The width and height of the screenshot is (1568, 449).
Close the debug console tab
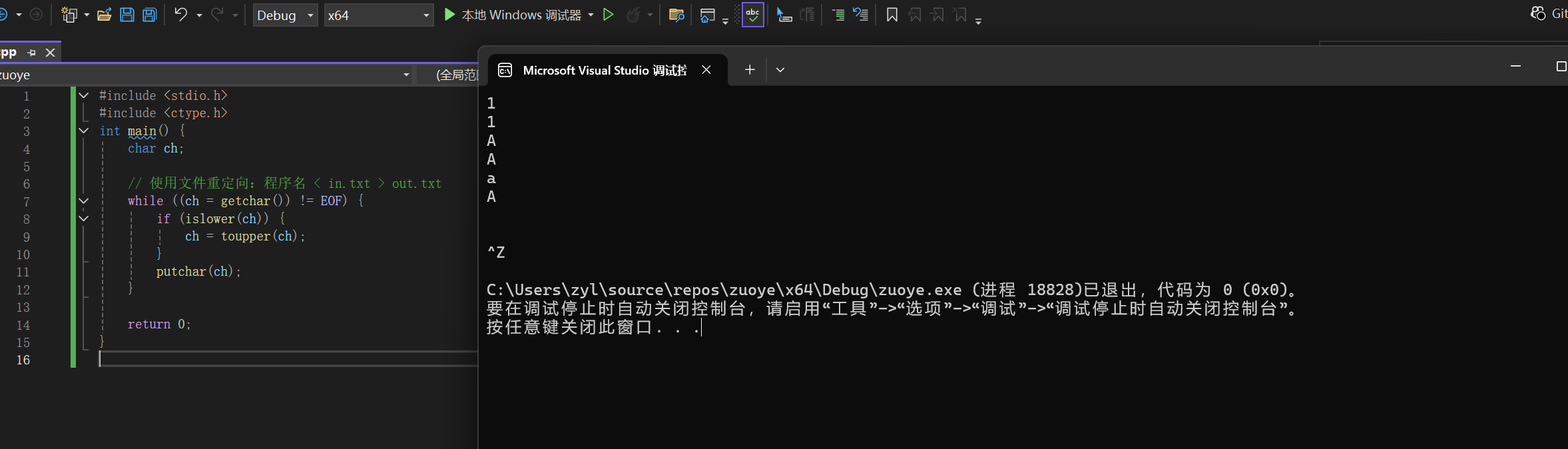(706, 70)
